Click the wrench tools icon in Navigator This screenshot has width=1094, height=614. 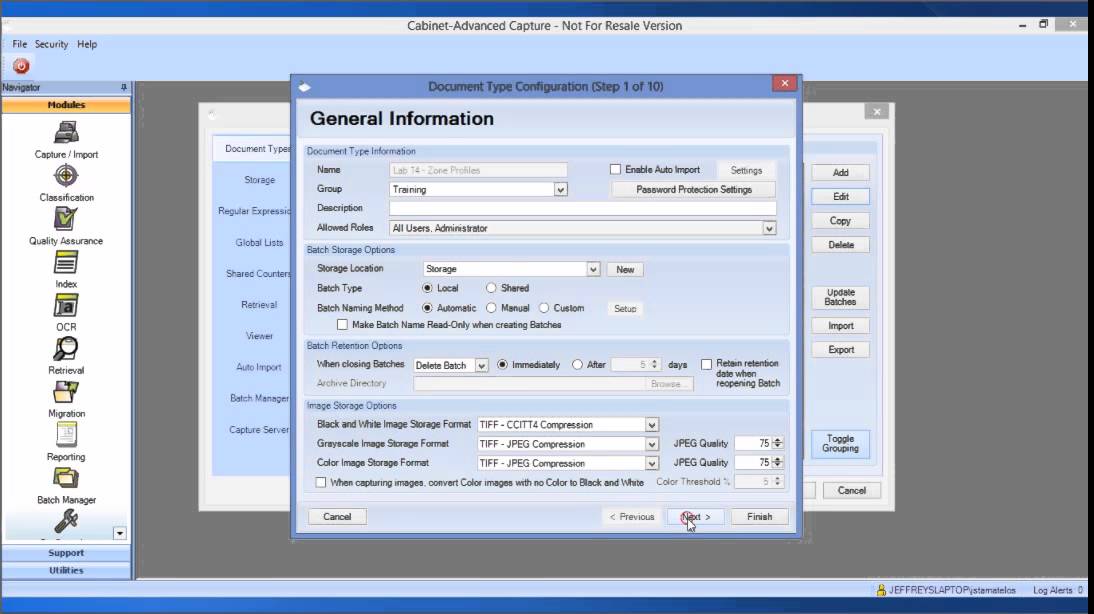[x=66, y=521]
